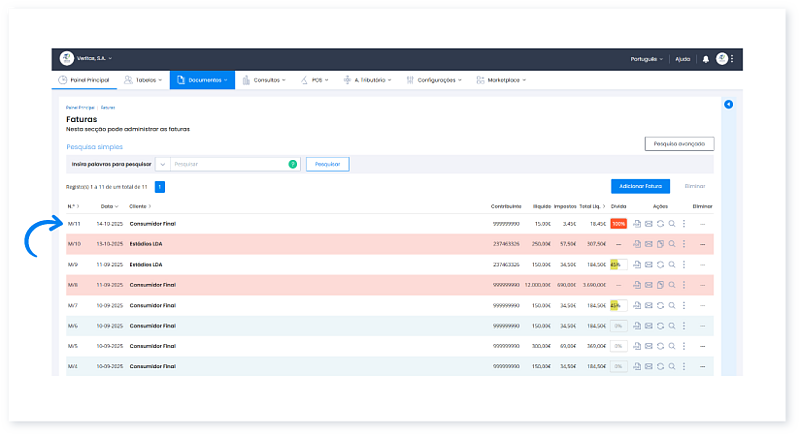Sort the table by Data column header
This screenshot has width=800, height=436.
pos(107,206)
